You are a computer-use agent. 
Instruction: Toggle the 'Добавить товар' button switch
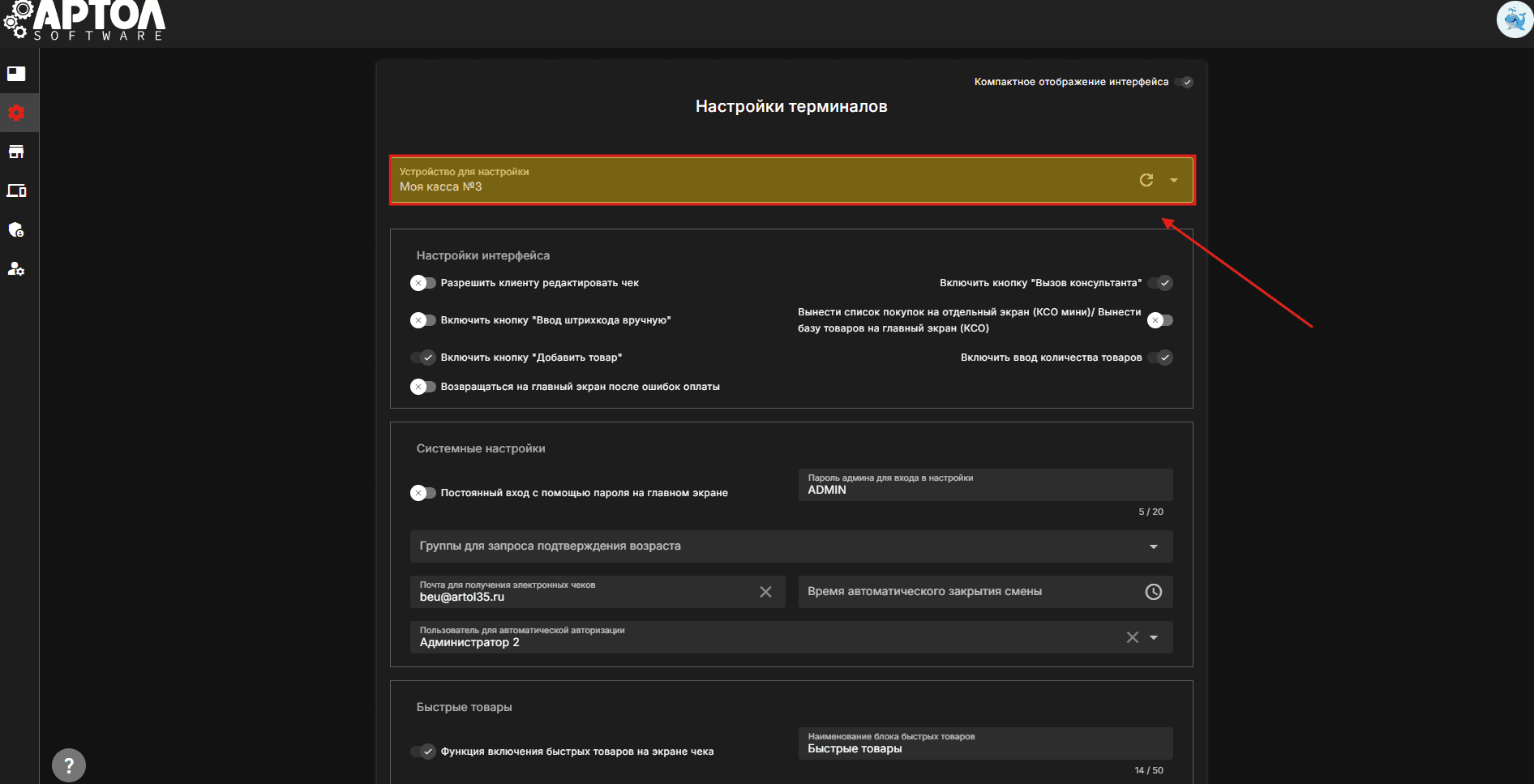point(423,358)
